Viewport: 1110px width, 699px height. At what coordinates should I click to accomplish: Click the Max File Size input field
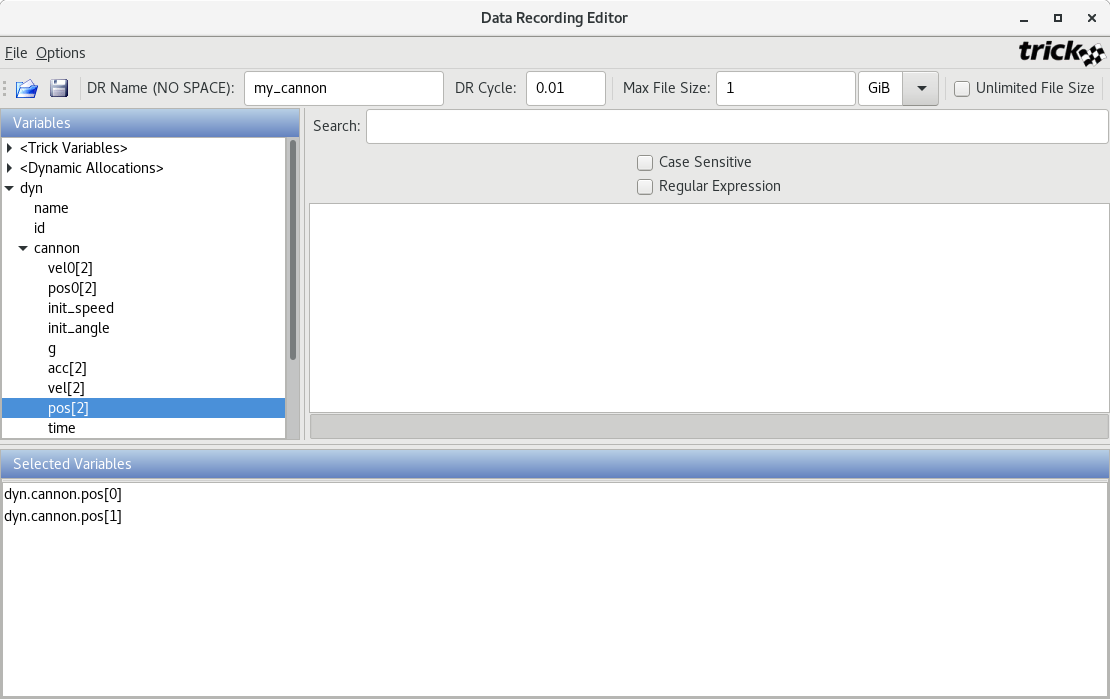786,89
